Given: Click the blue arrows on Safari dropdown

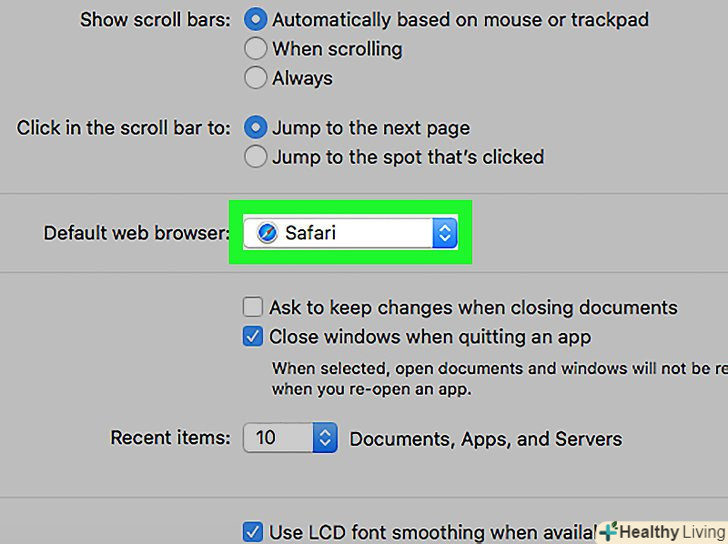Looking at the screenshot, I should (x=445, y=233).
